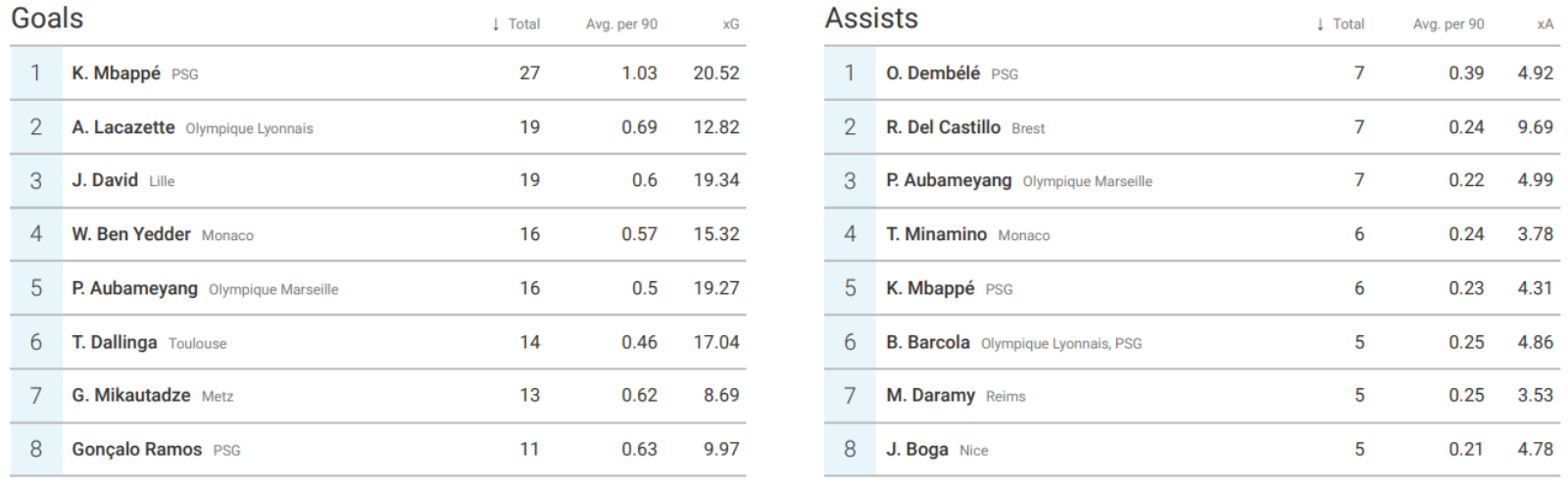Select Gonçalo Ramos in the Goals list
The image size is (1568, 489).
pos(136,450)
